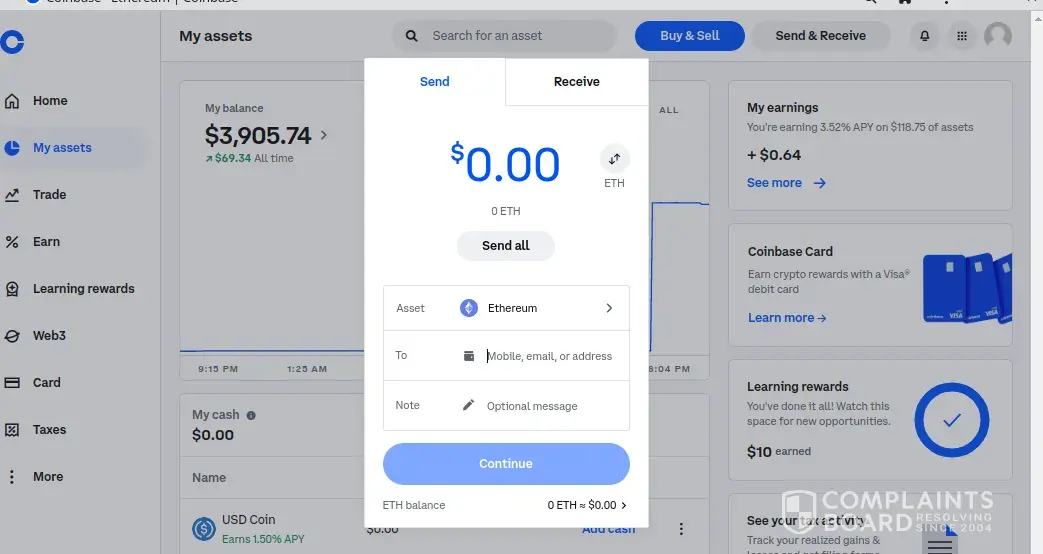
Task: Click the Buy & Sell button
Action: pyautogui.click(x=690, y=36)
